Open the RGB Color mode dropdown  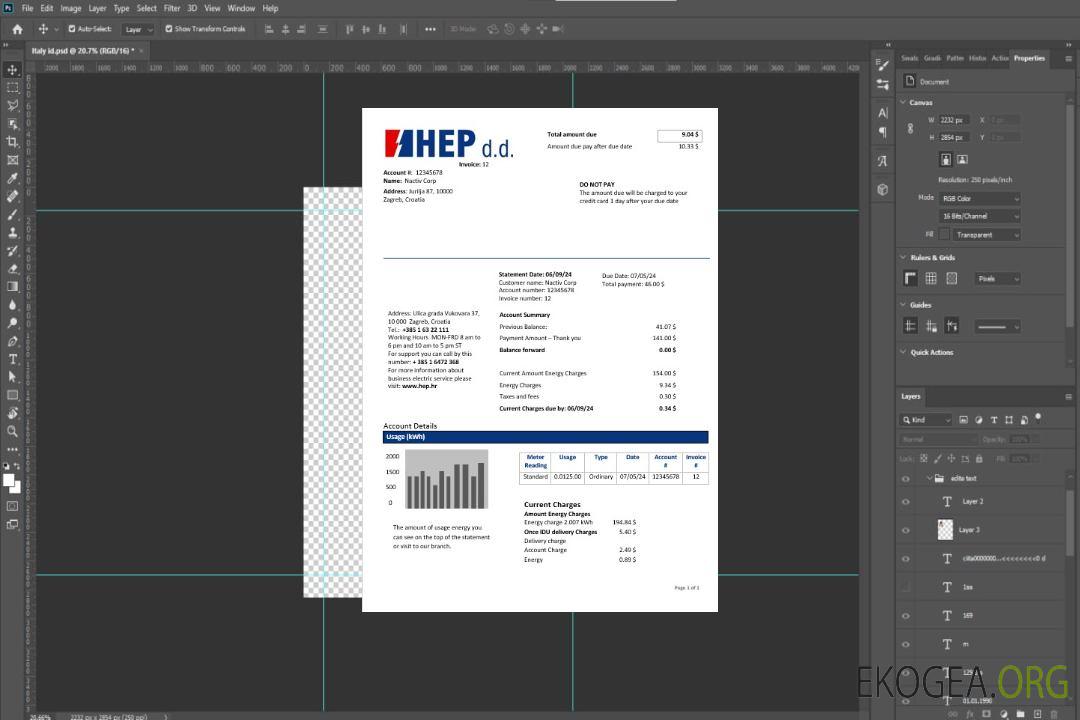[979, 198]
